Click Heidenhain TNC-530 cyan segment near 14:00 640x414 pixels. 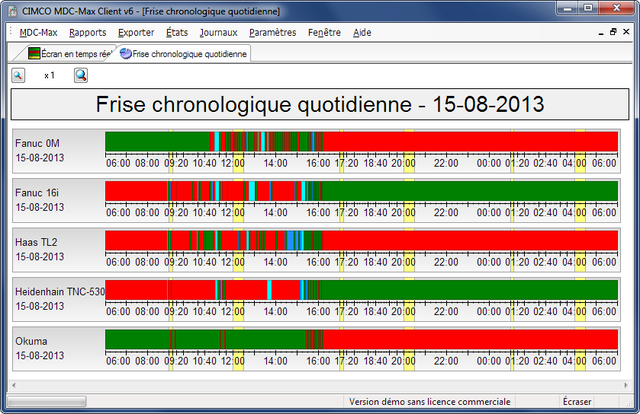(269, 290)
